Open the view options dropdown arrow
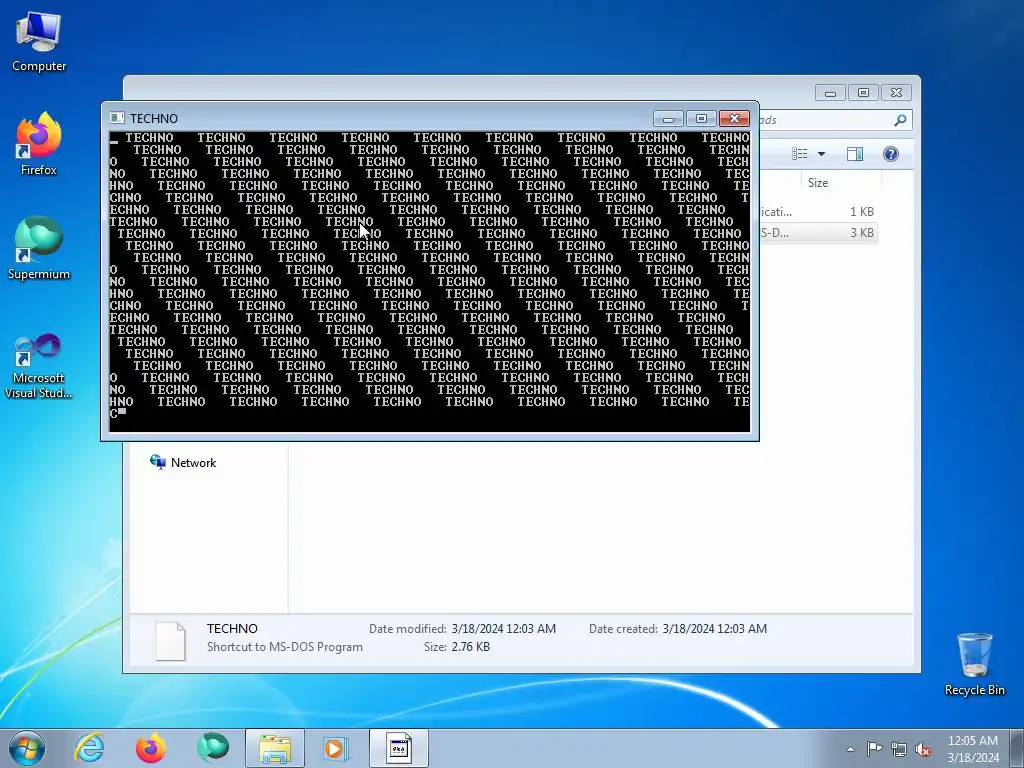 (822, 154)
